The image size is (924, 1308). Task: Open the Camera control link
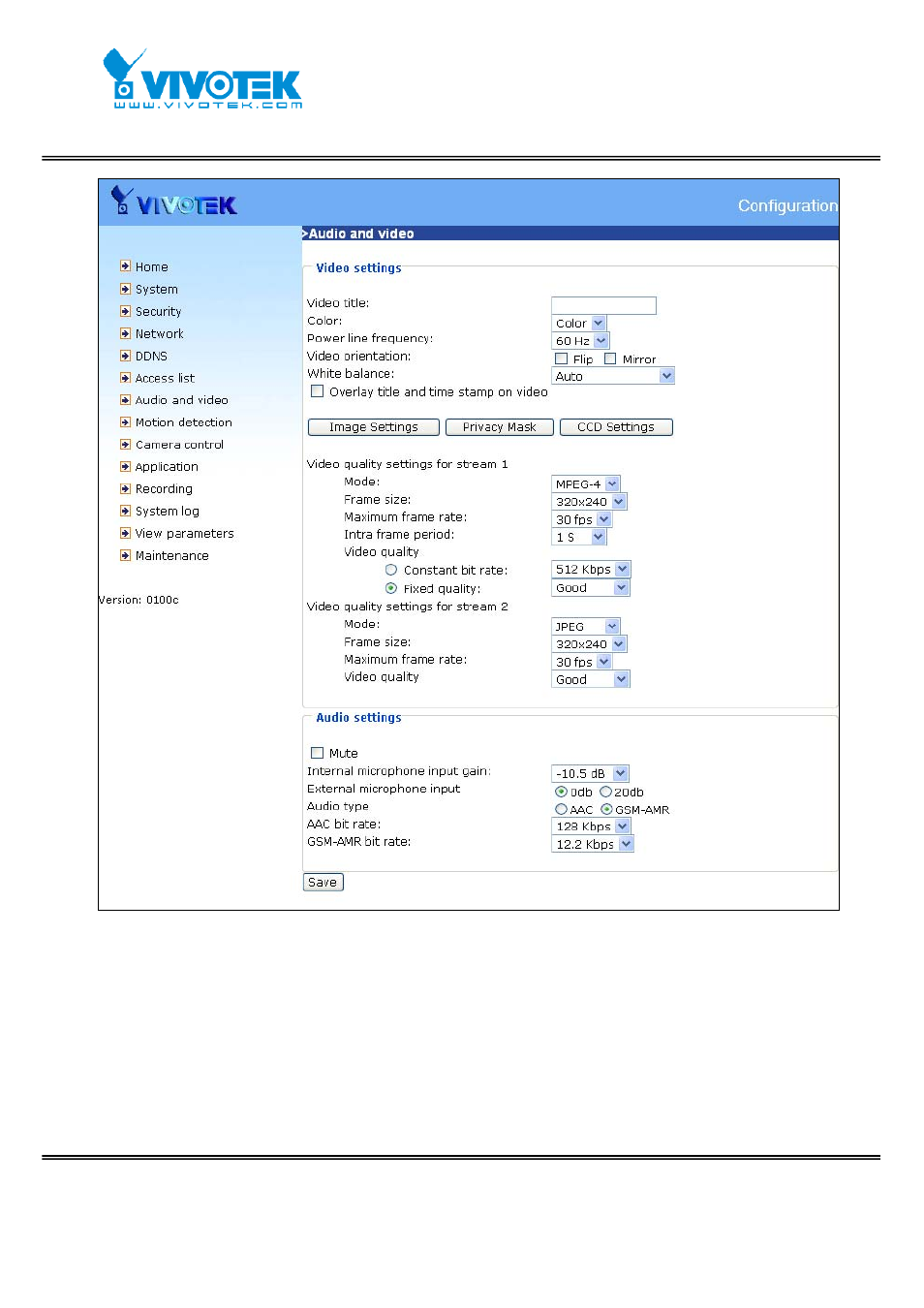point(179,445)
